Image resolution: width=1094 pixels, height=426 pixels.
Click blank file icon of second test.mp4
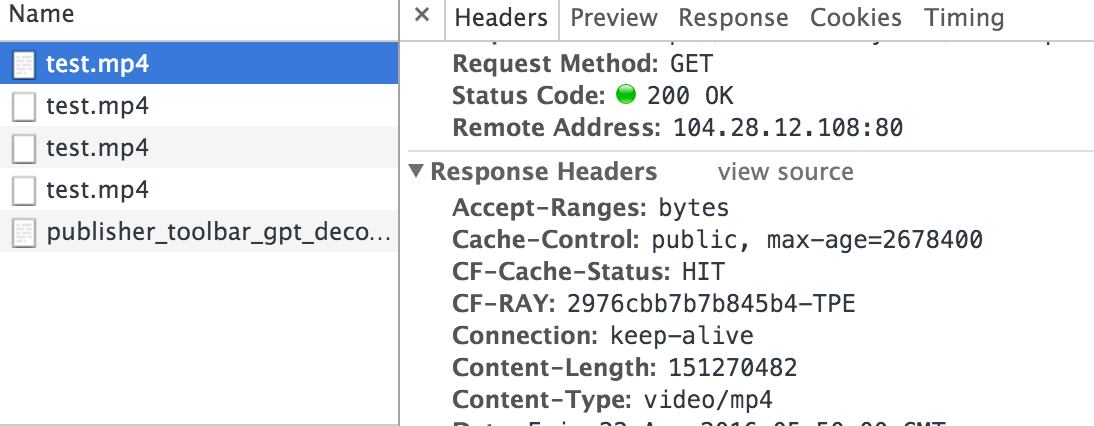tap(24, 107)
